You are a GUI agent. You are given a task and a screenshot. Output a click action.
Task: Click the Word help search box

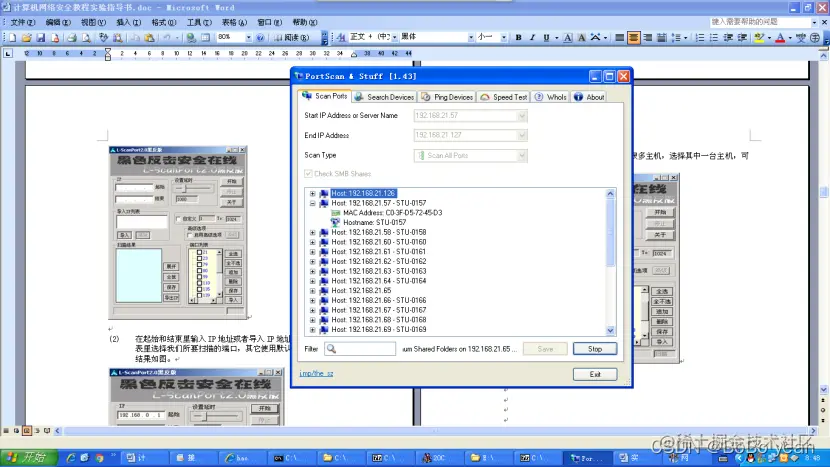[760, 22]
